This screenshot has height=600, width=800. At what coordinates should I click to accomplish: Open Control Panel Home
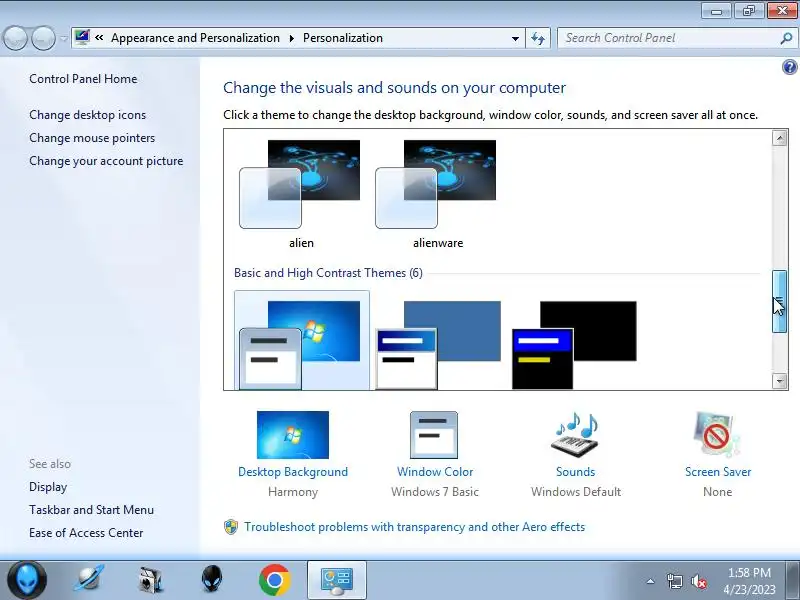pos(83,79)
